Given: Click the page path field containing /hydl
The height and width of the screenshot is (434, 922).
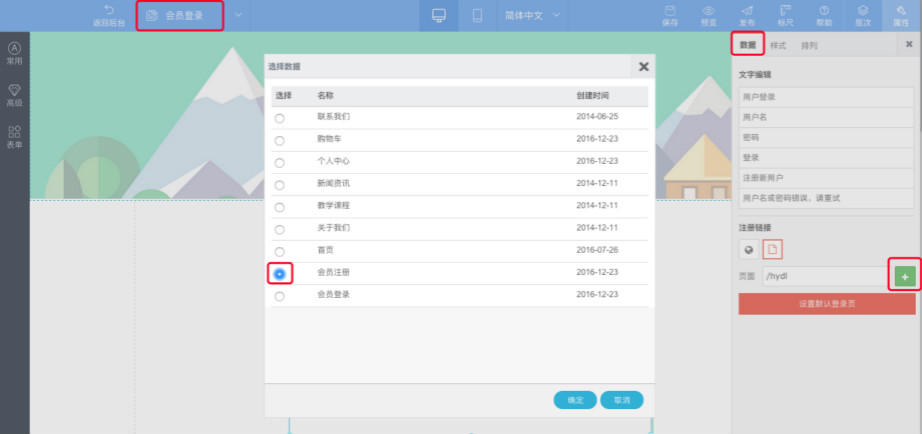Looking at the screenshot, I should 822,276.
